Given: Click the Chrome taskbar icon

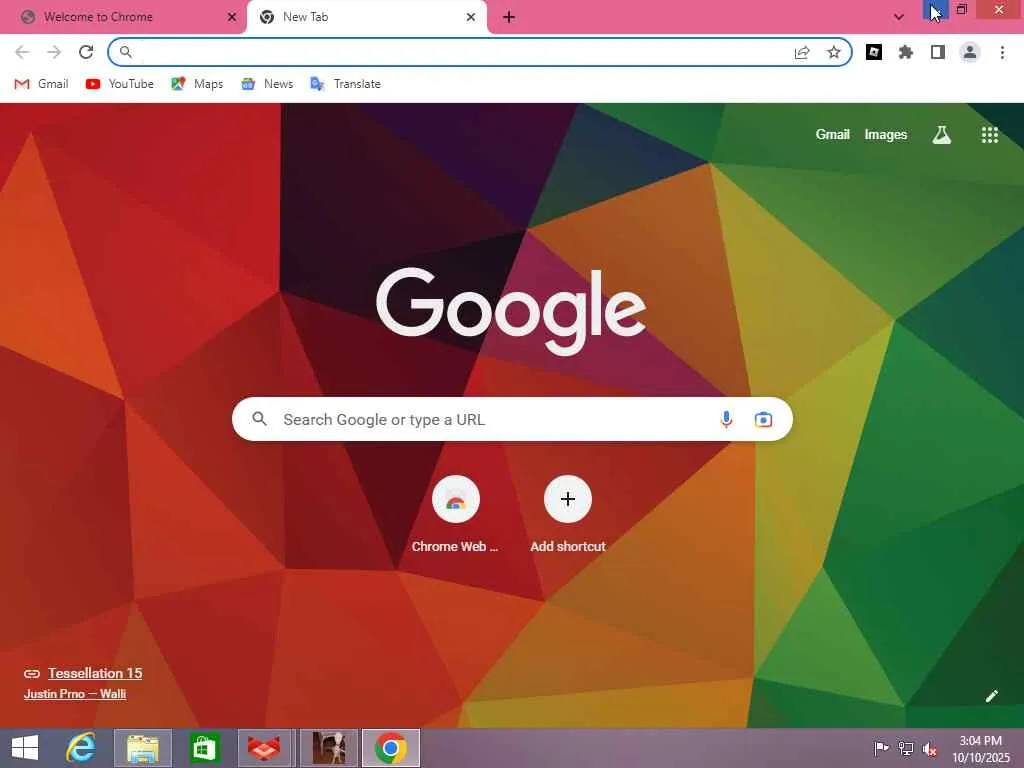Looking at the screenshot, I should tap(391, 748).
